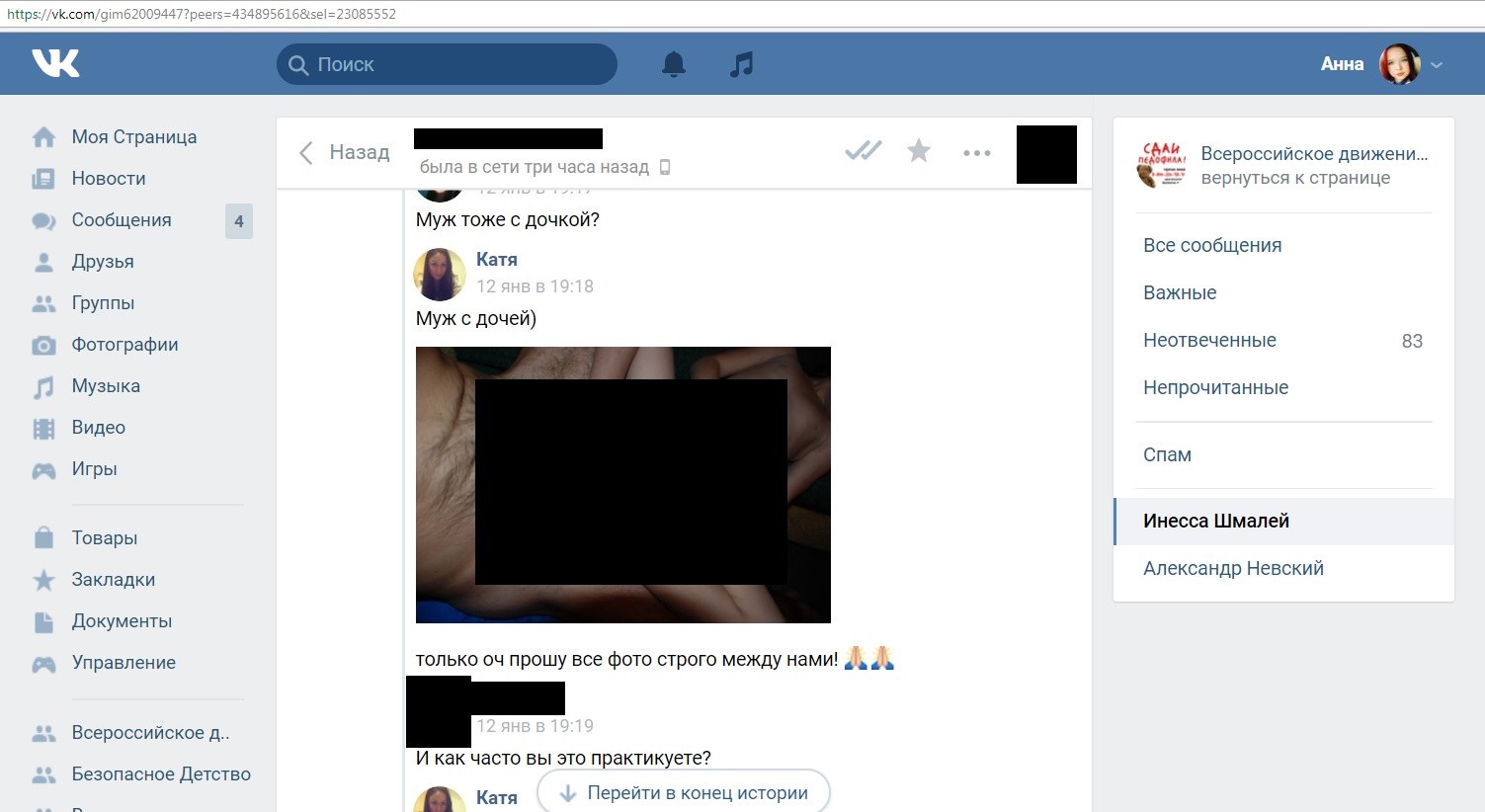
Task: Switch to the Важные messages filter
Action: [1180, 292]
